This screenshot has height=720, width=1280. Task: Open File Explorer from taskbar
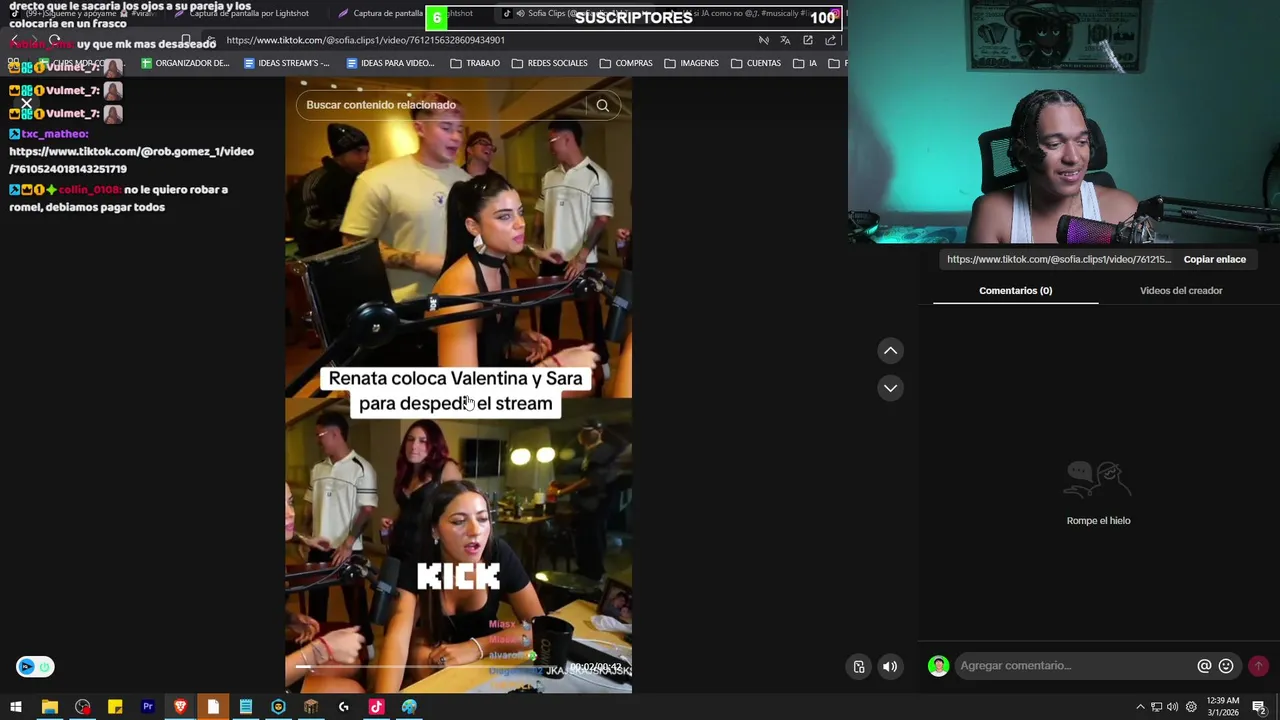point(49,707)
